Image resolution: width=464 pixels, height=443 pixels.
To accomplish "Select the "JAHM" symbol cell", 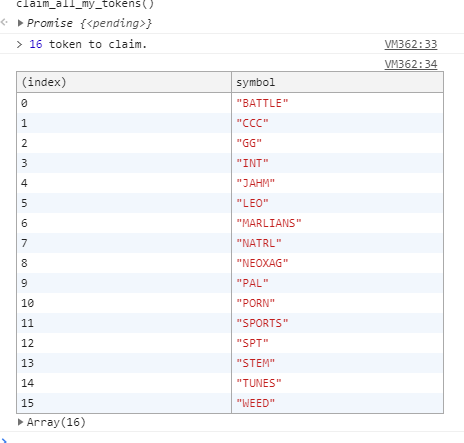I will click(337, 183).
